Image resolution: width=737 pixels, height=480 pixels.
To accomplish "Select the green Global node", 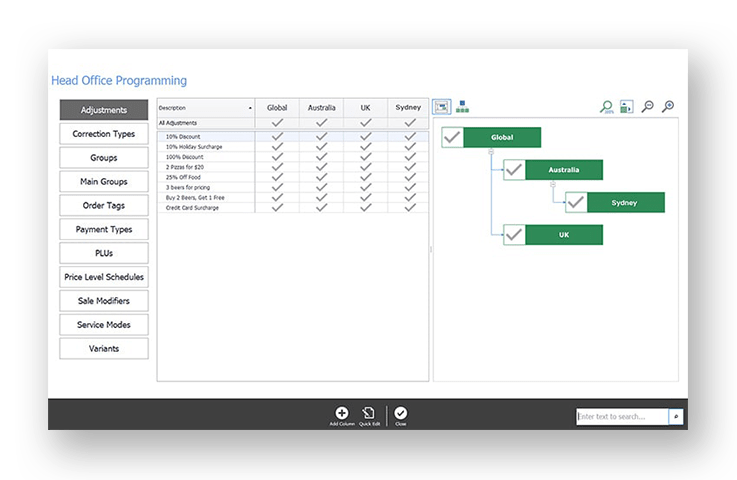I will 502,137.
